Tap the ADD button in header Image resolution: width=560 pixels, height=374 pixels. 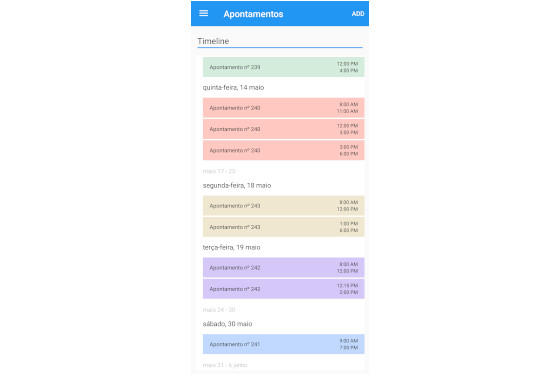click(x=358, y=14)
